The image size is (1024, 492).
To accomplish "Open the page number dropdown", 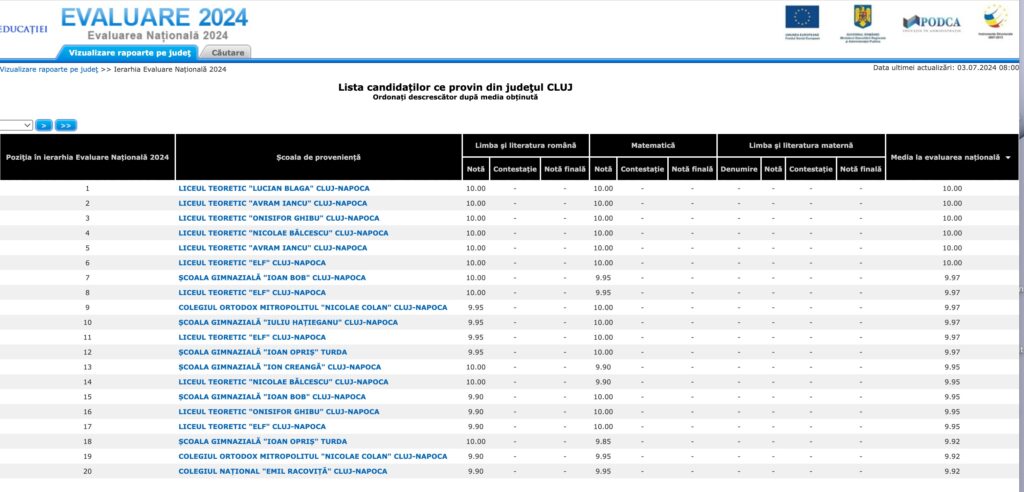I will [16, 125].
